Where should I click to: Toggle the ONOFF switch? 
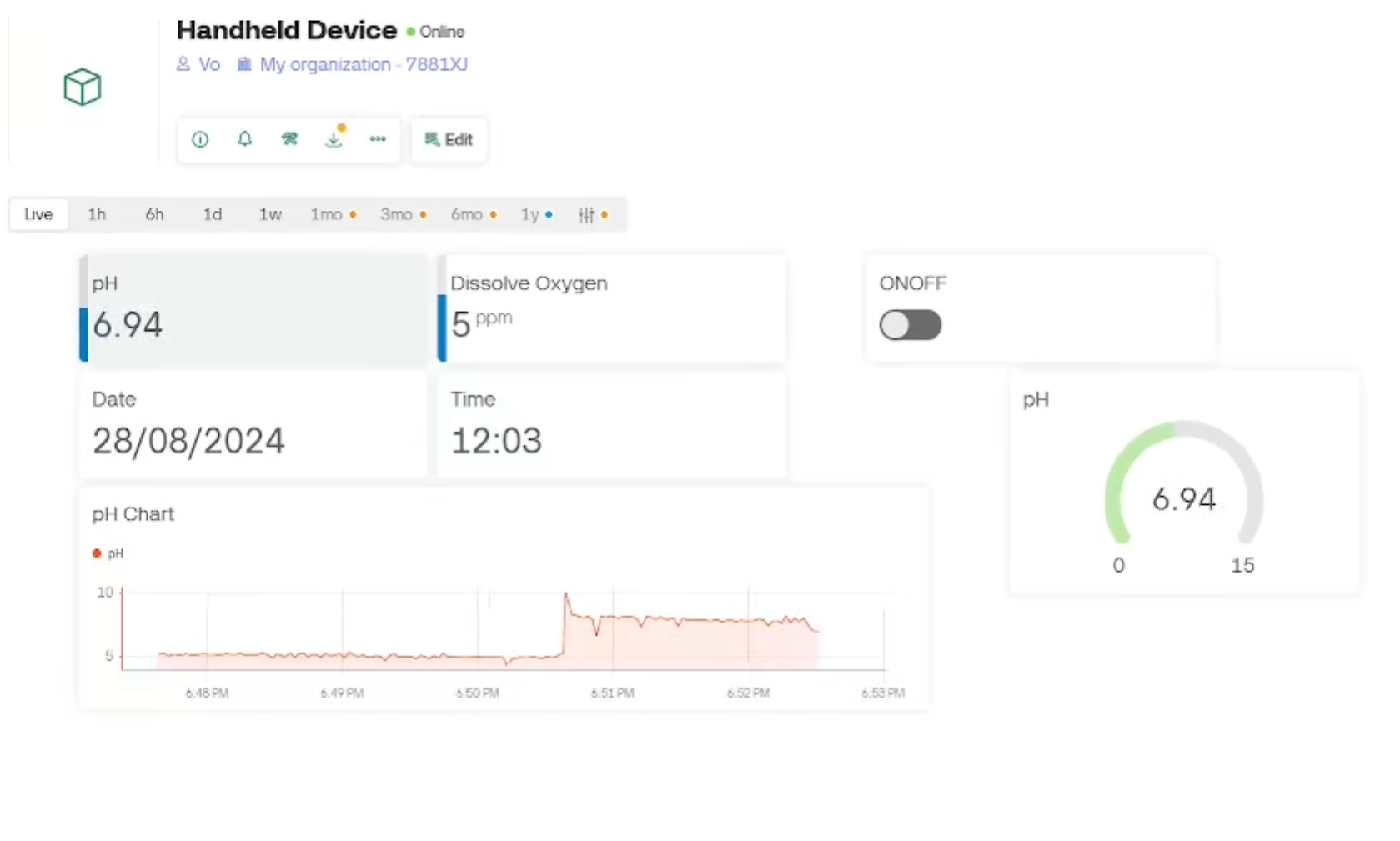911,325
